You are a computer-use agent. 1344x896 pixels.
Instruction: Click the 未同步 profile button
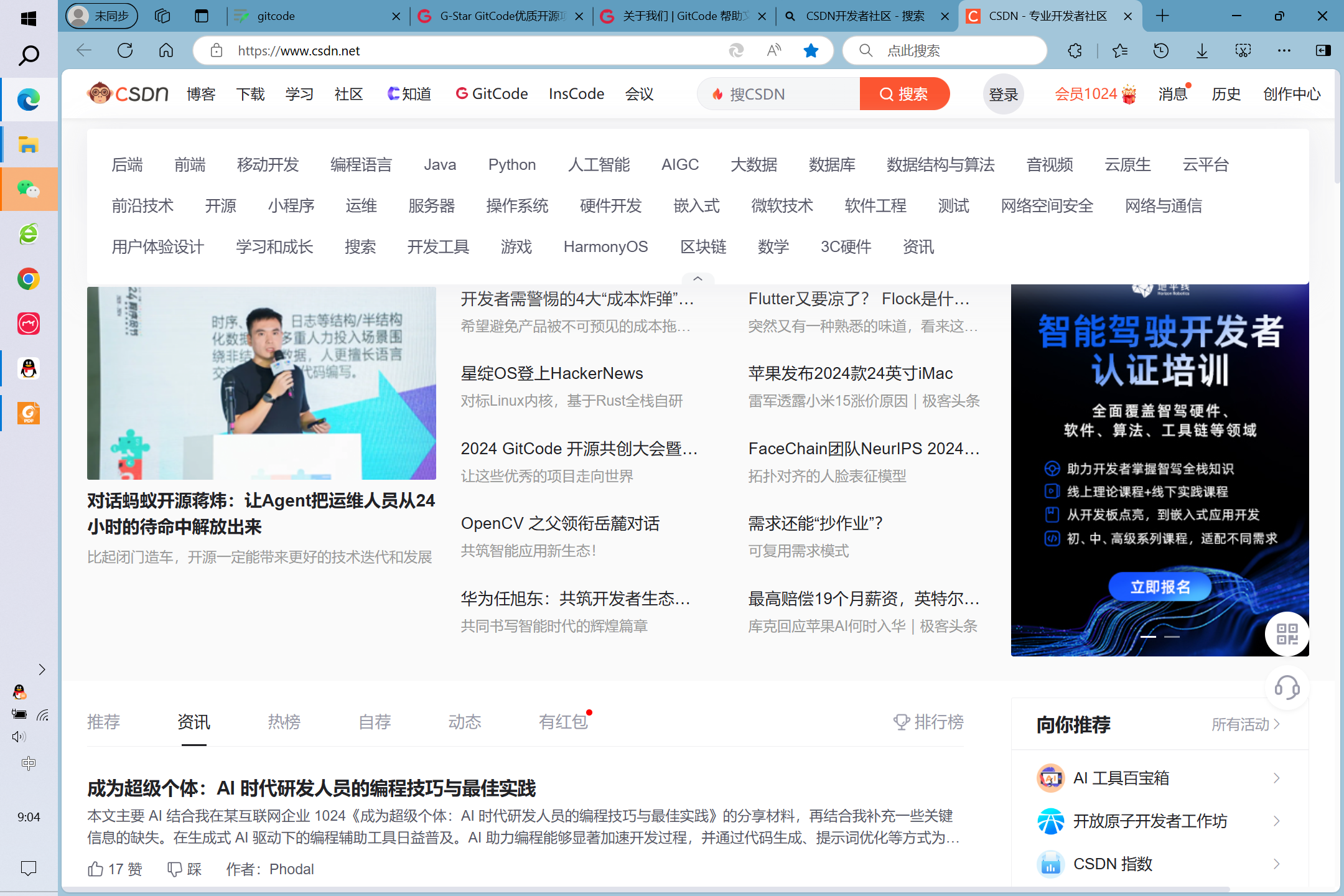click(102, 16)
